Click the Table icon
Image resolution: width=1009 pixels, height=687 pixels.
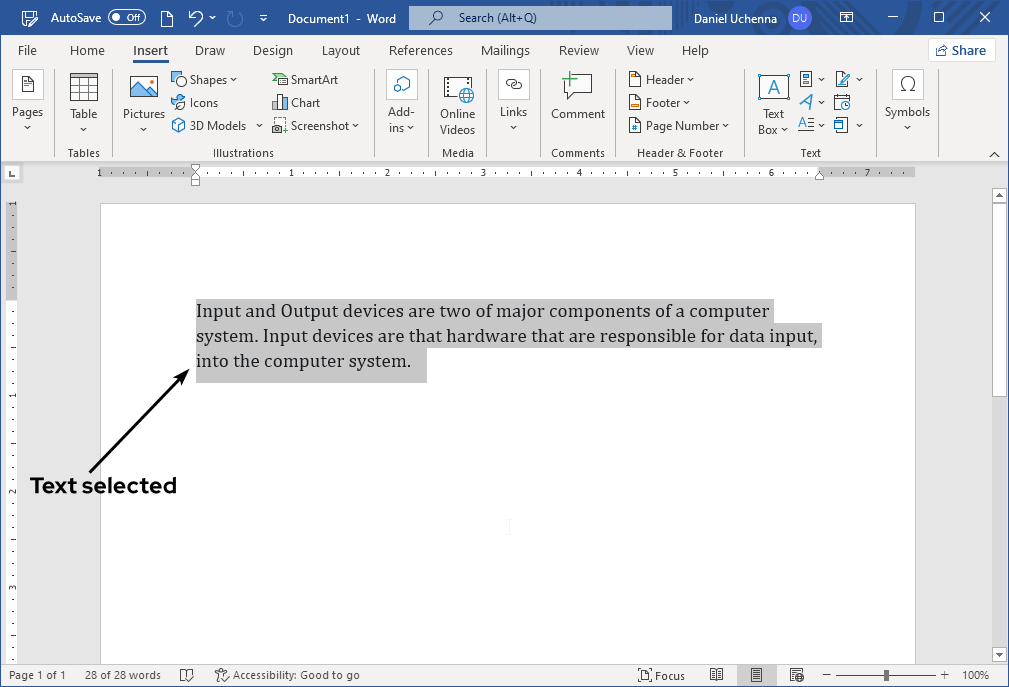(84, 88)
